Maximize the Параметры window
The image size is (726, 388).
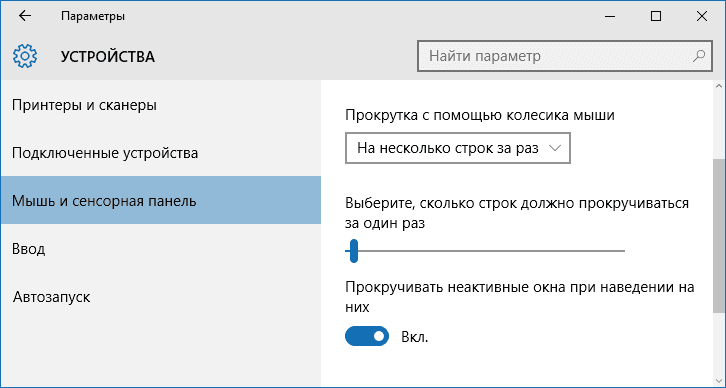point(656,16)
